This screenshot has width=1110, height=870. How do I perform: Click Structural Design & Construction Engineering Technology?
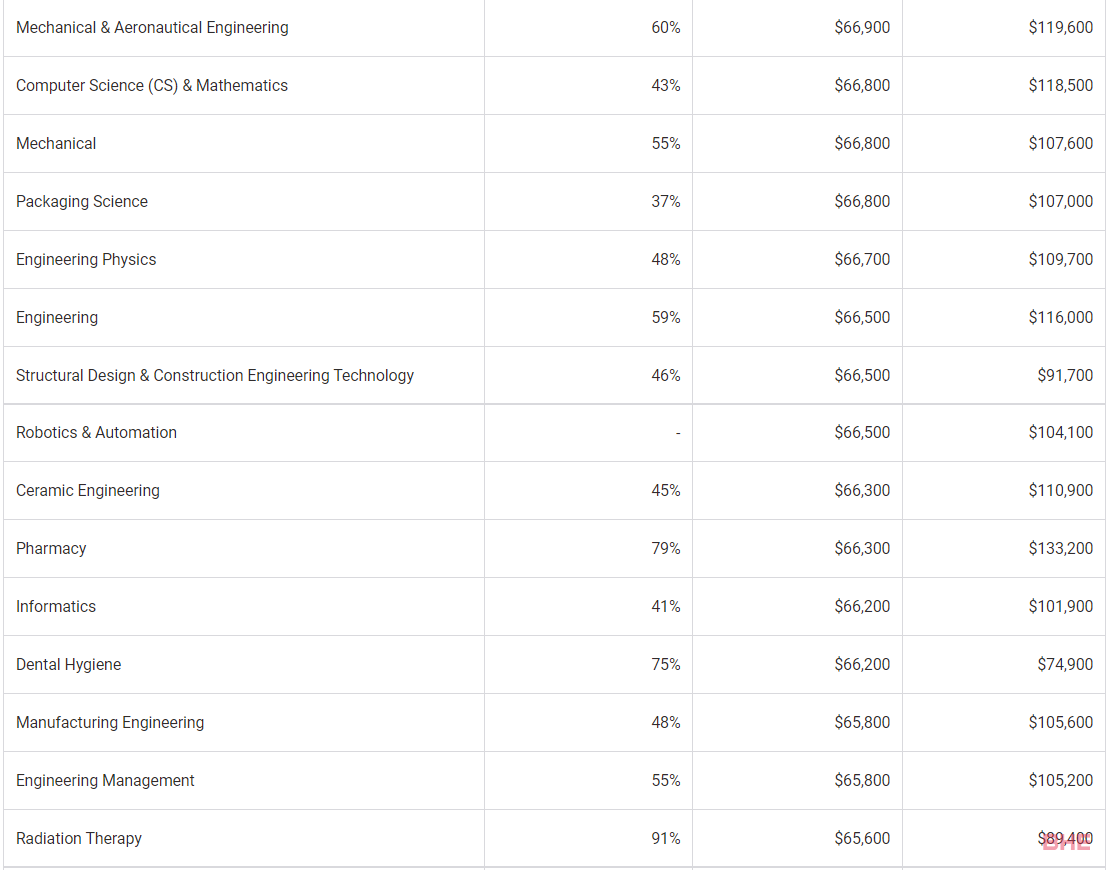[x=215, y=376]
